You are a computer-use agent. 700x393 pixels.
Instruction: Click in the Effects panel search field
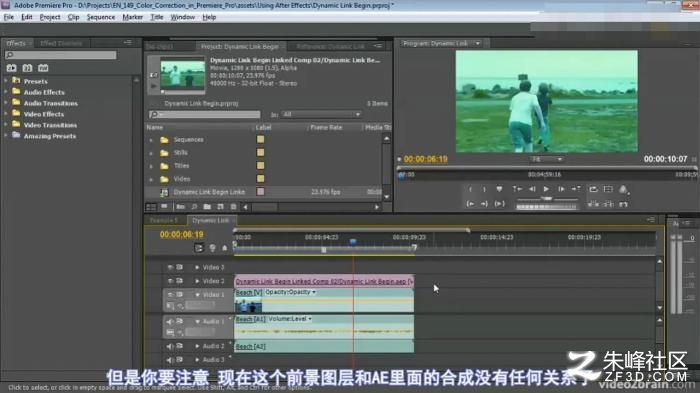tap(61, 55)
